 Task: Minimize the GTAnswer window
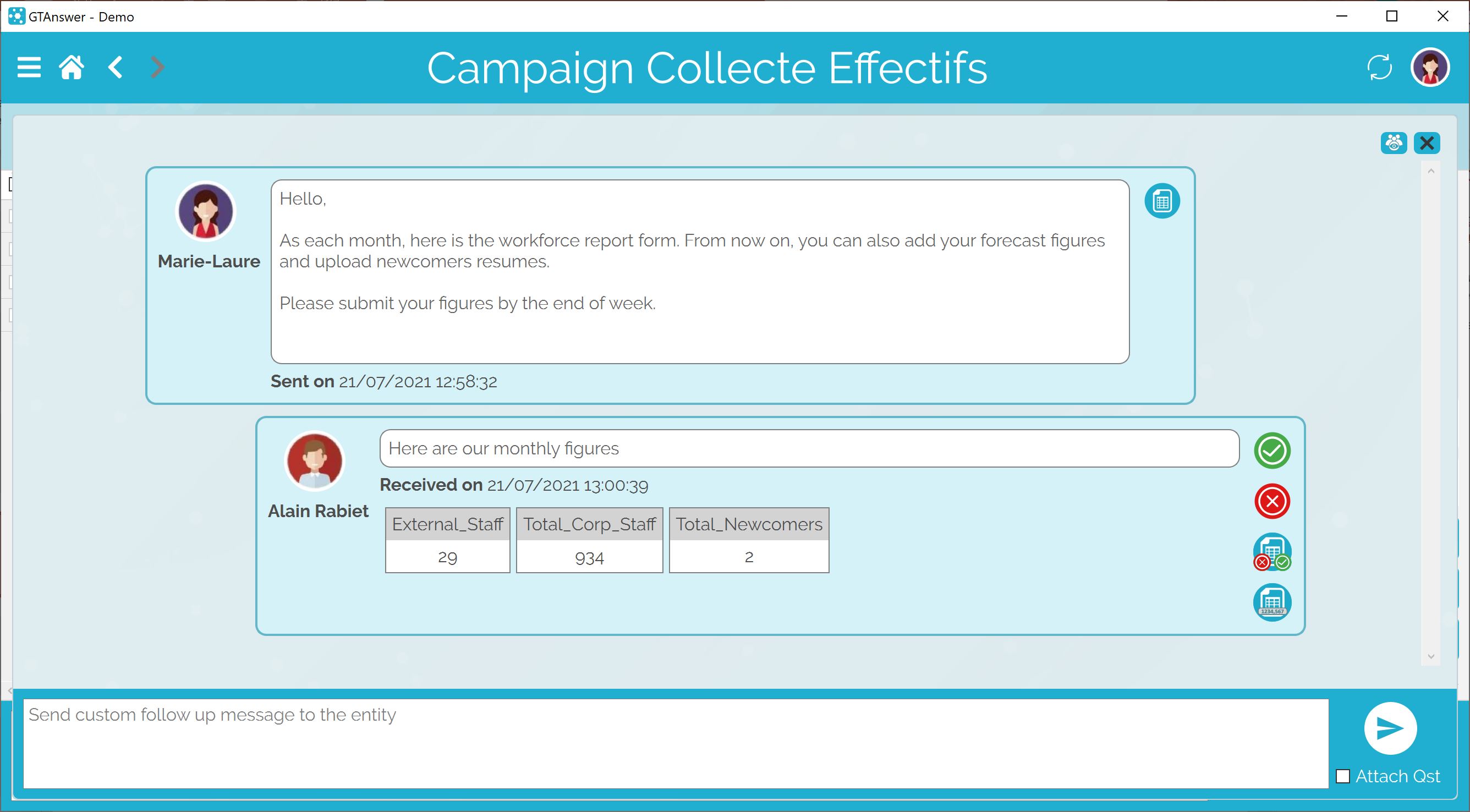click(x=1342, y=17)
